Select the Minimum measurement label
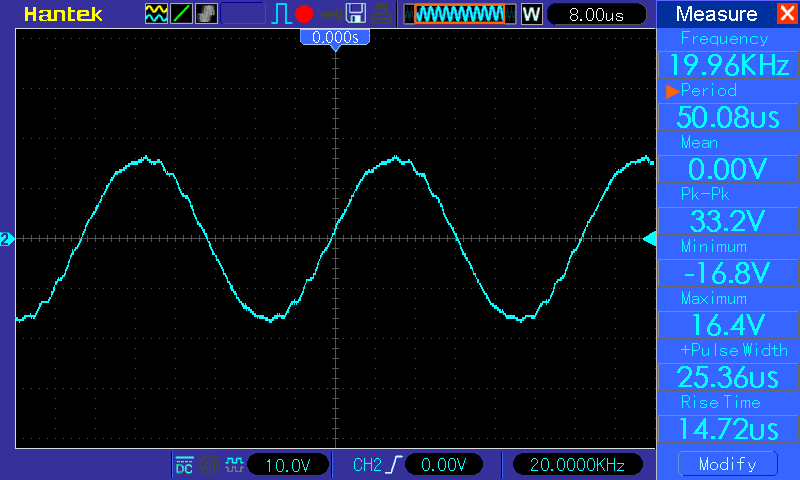 point(714,247)
